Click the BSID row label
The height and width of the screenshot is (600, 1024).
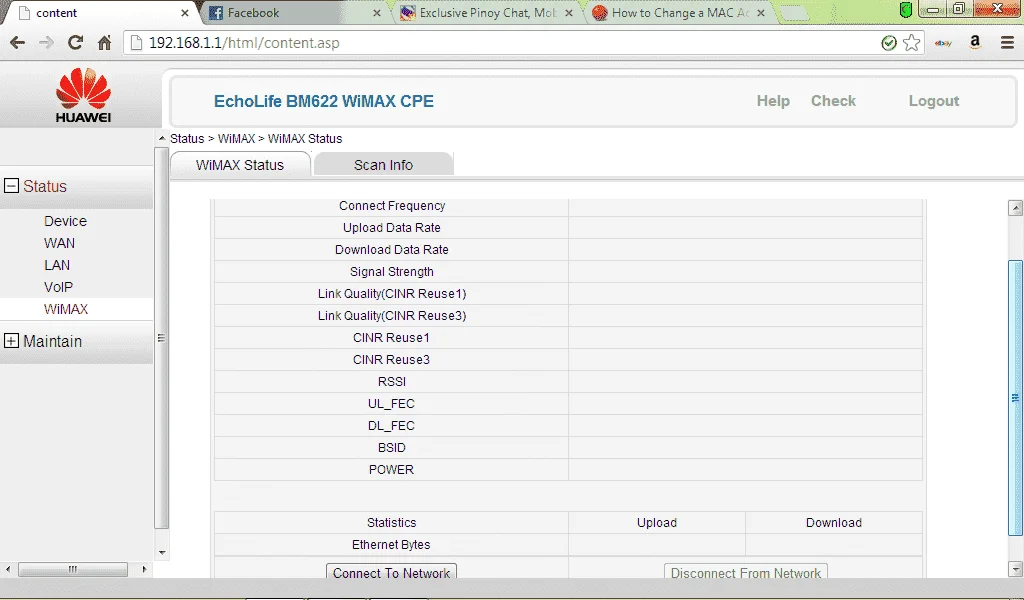392,448
